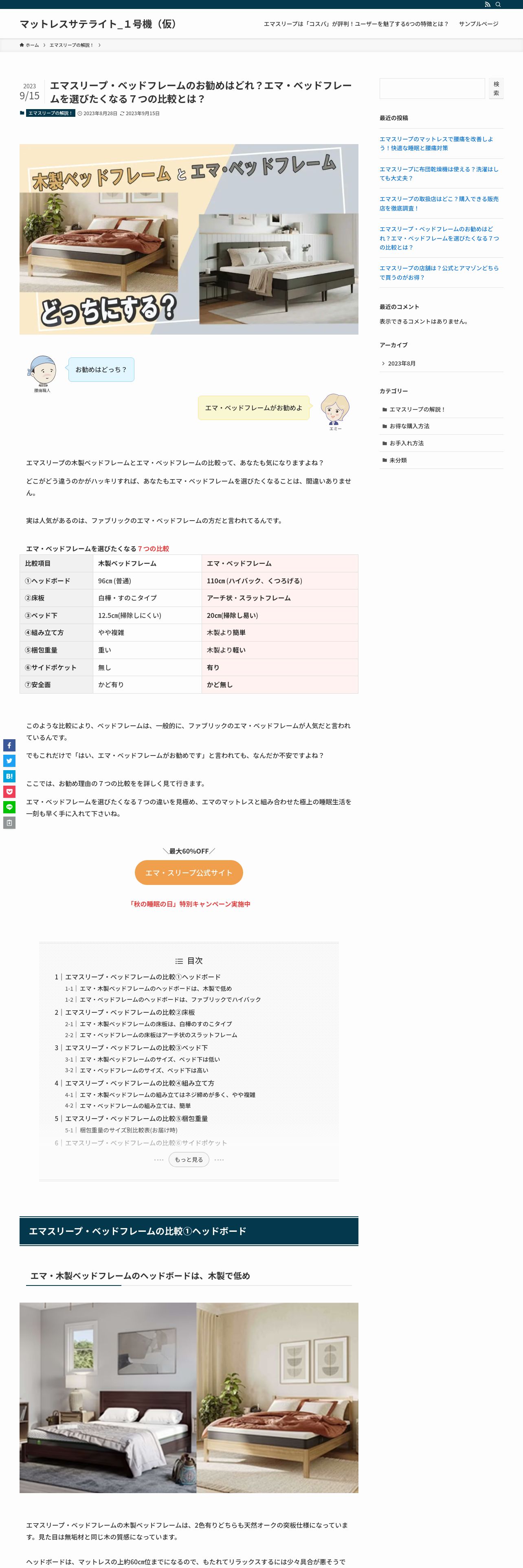The height and width of the screenshot is (1568, 523).
Task: Click the search magnifier icon in top bar
Action: [x=498, y=4]
